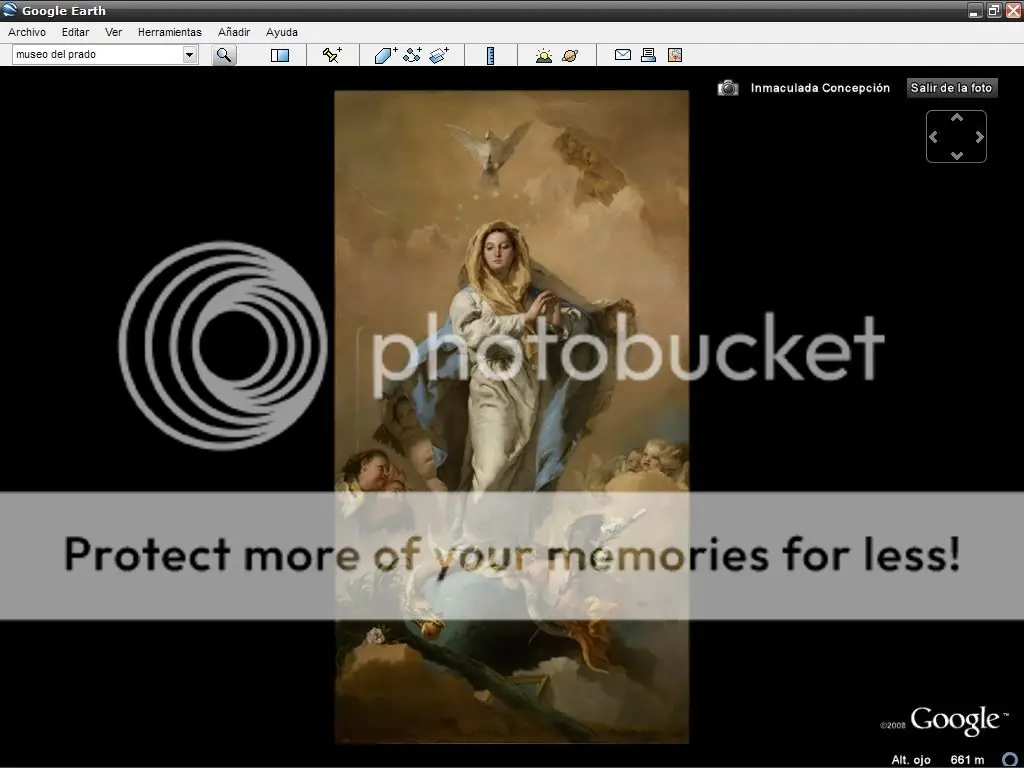Click the Inmaculada Concepción photo title
Image resolution: width=1024 pixels, height=768 pixels.
click(x=820, y=88)
